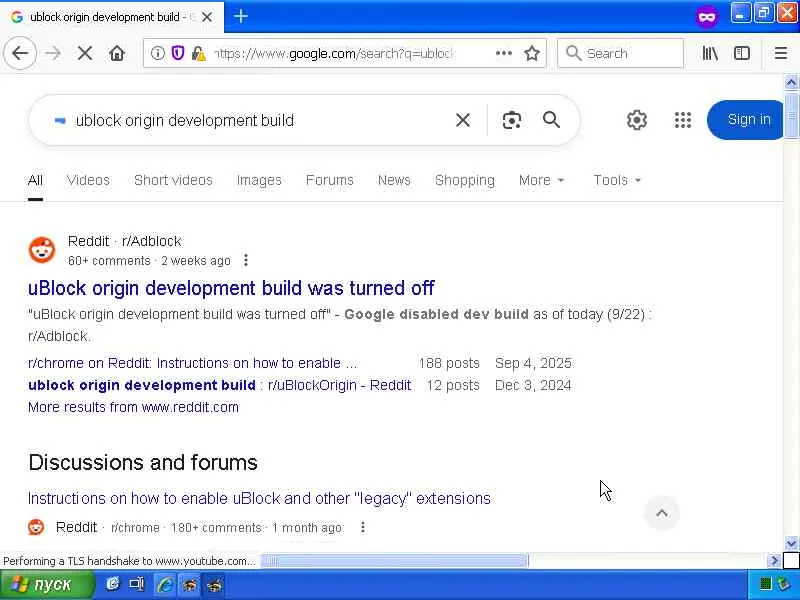Click the browser address bar URL

click(334, 53)
